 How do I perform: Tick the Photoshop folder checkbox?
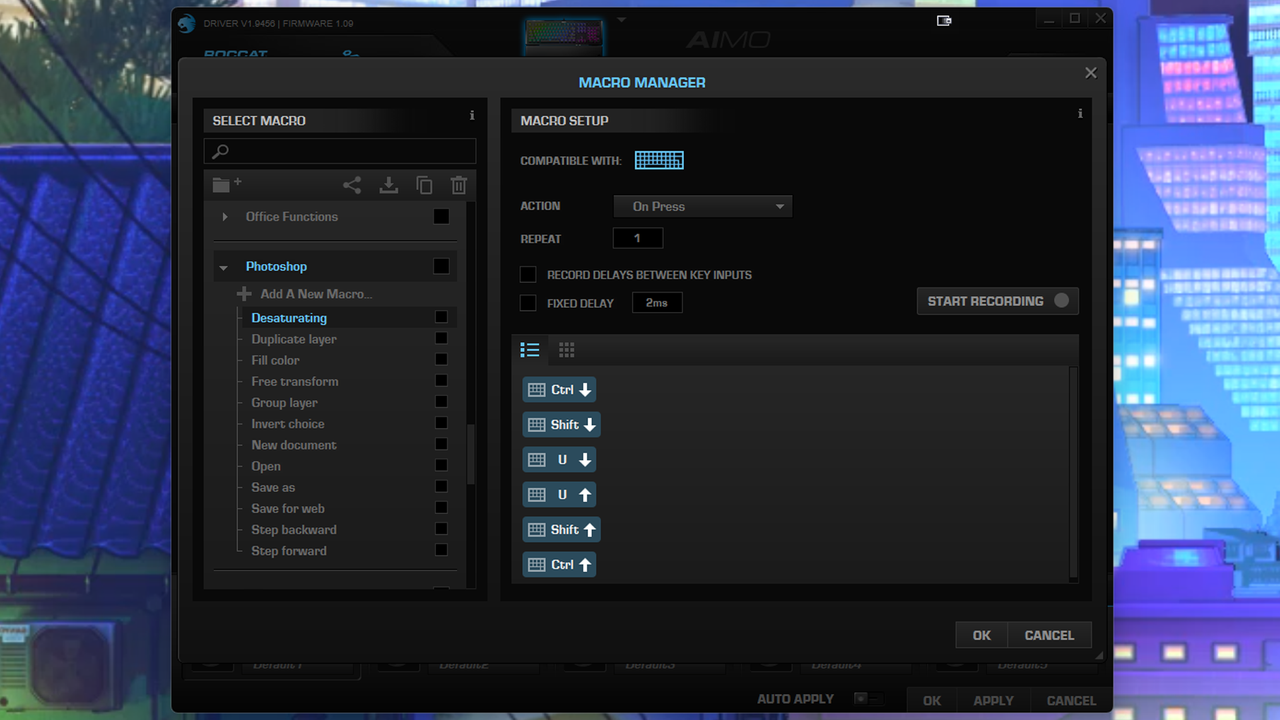(441, 266)
